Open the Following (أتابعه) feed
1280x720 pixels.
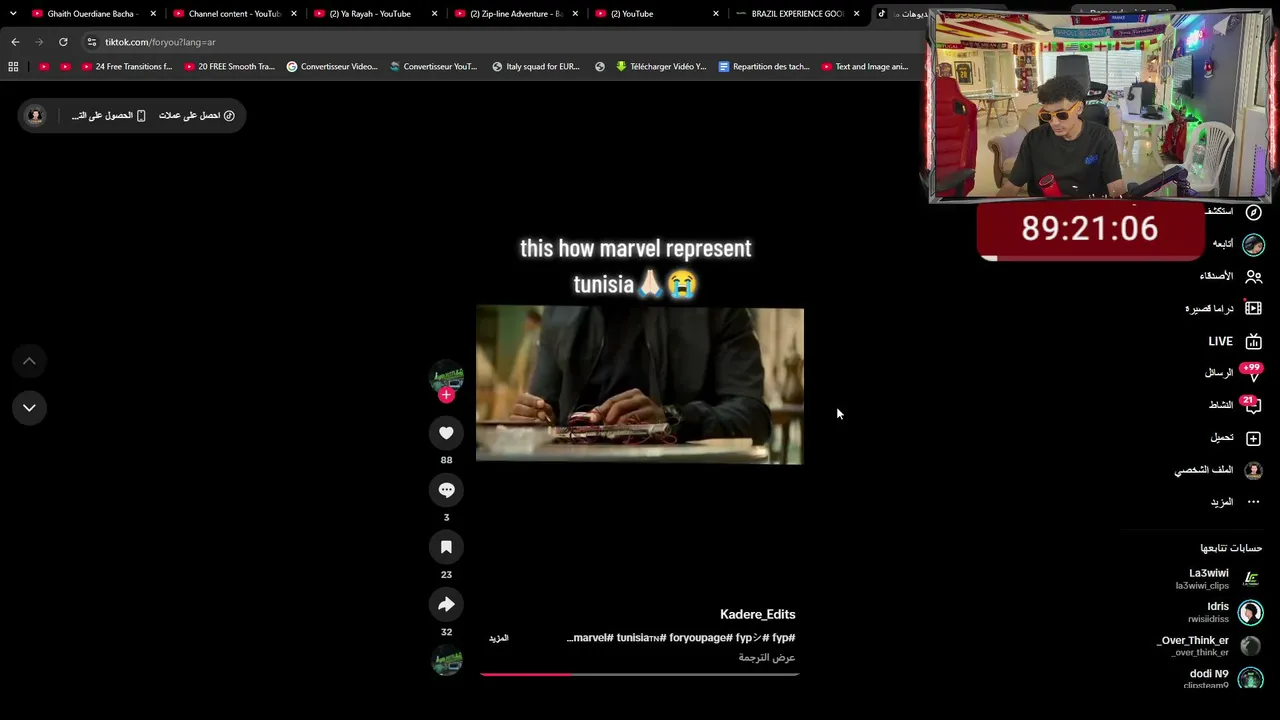[1238, 244]
